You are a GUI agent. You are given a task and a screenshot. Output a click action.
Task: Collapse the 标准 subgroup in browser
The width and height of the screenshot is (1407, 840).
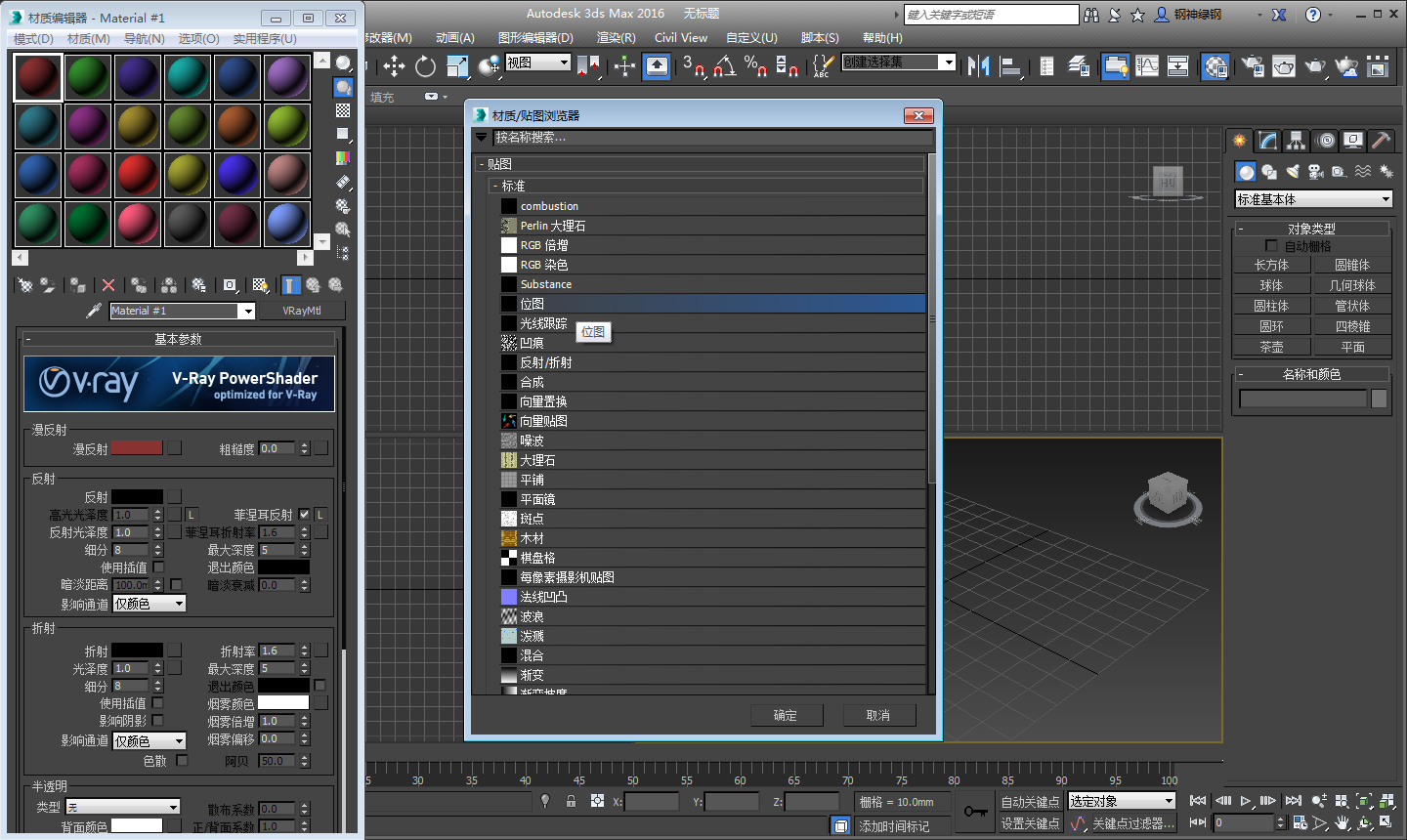point(496,186)
